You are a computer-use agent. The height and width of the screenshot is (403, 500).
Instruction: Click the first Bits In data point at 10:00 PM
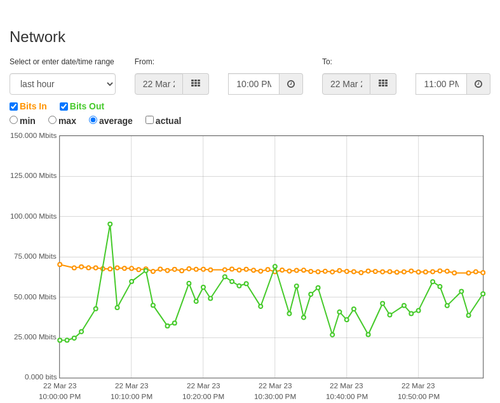[x=60, y=264]
